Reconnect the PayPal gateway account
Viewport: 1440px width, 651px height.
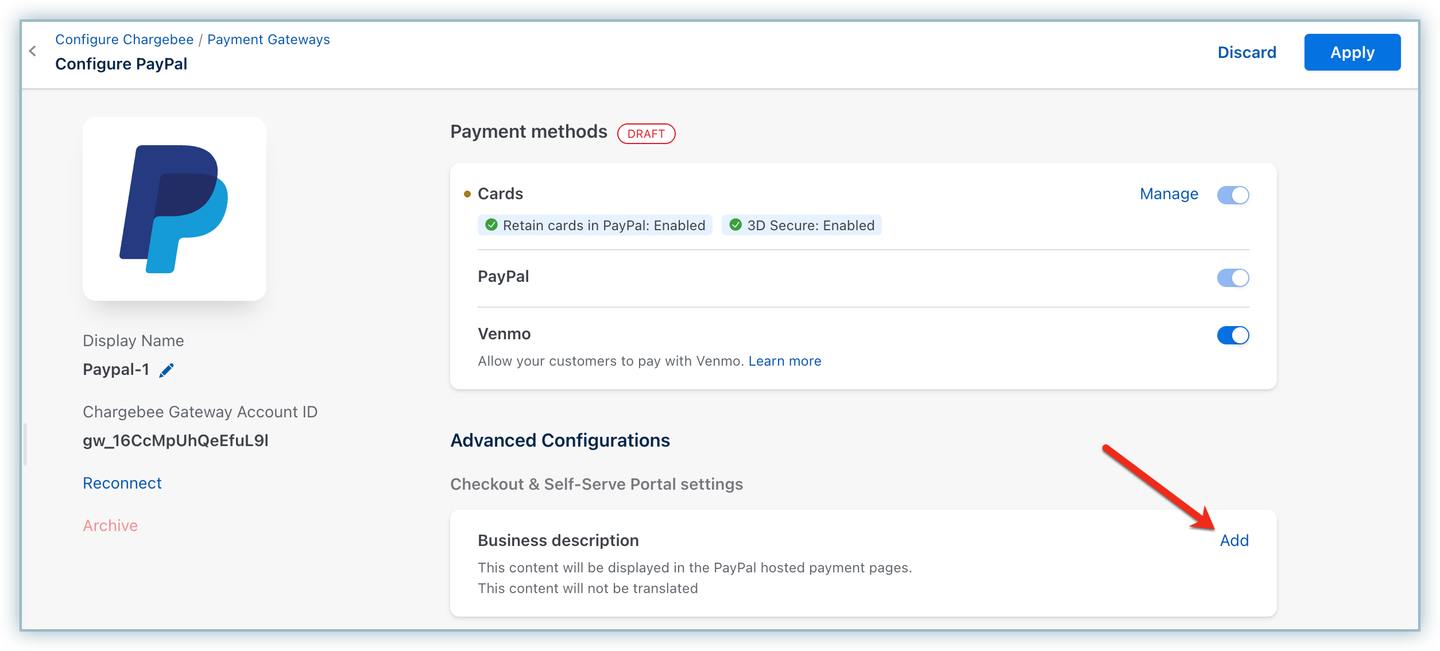click(122, 483)
